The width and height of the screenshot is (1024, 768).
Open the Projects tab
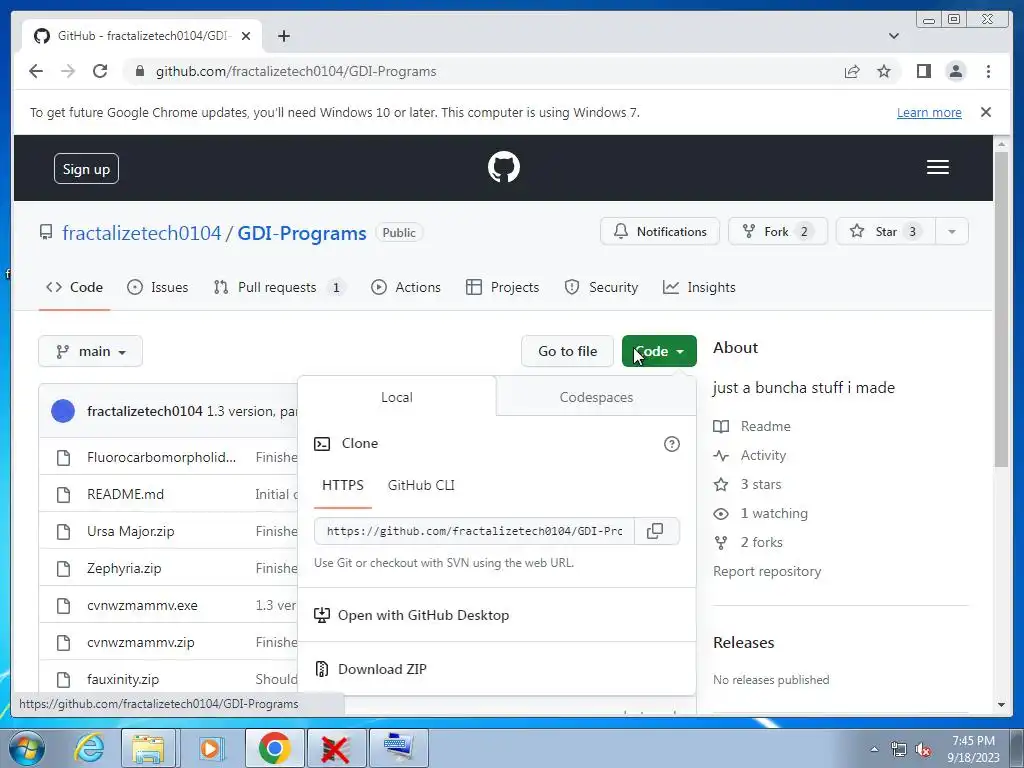click(502, 287)
